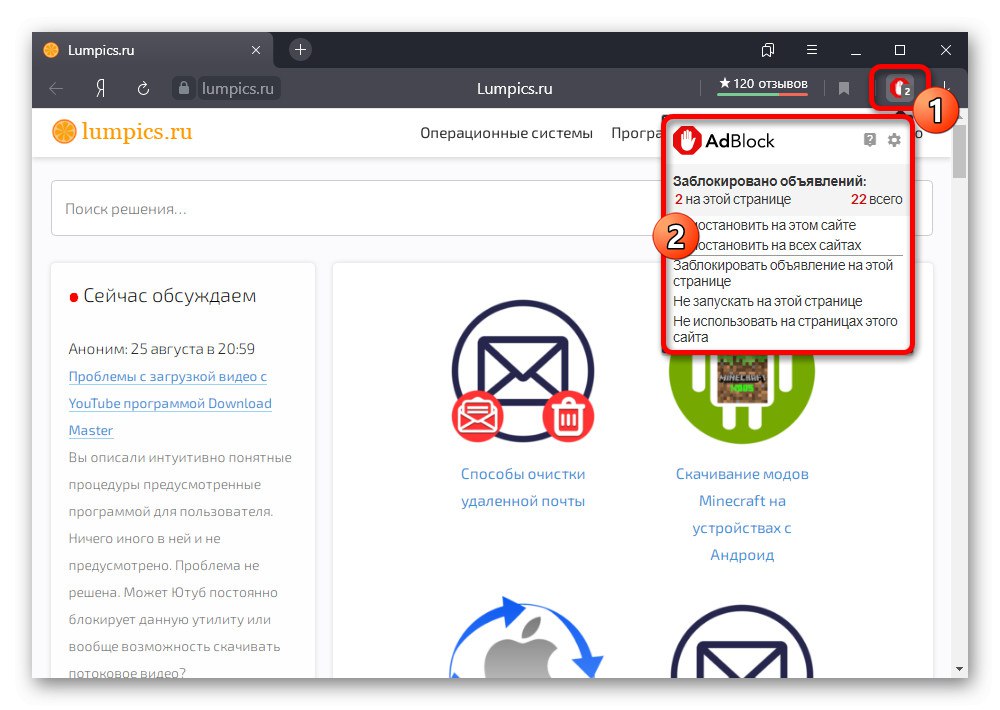Click the lumpics.ru site title text
Image resolution: width=1000 pixels, height=710 pixels.
click(136, 131)
